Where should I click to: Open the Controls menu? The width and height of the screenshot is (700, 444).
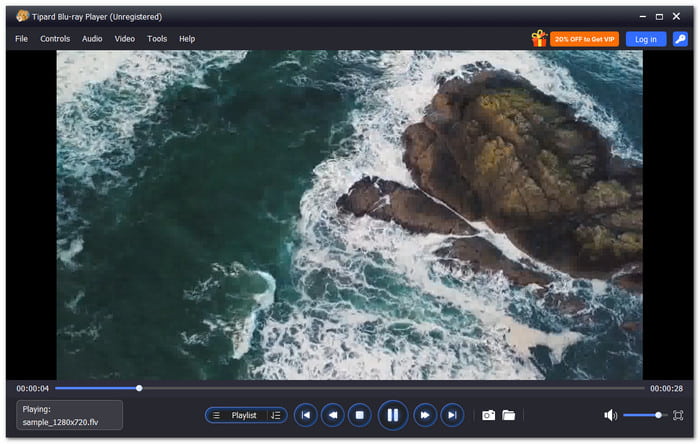pos(55,39)
